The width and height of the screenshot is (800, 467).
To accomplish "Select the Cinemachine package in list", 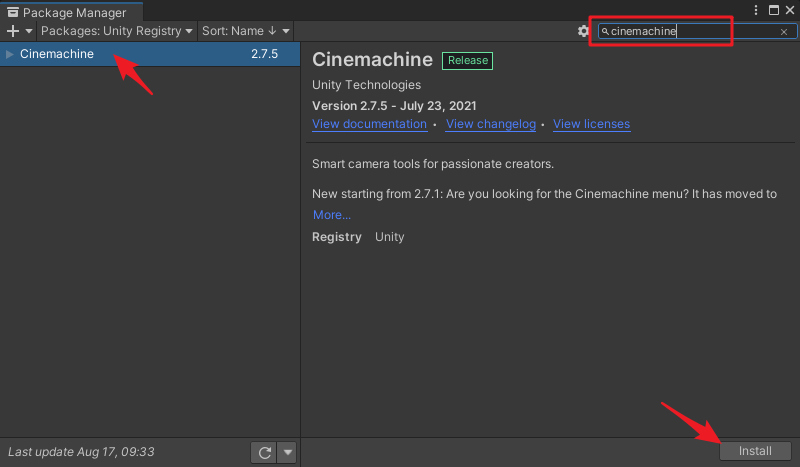I will pos(150,54).
